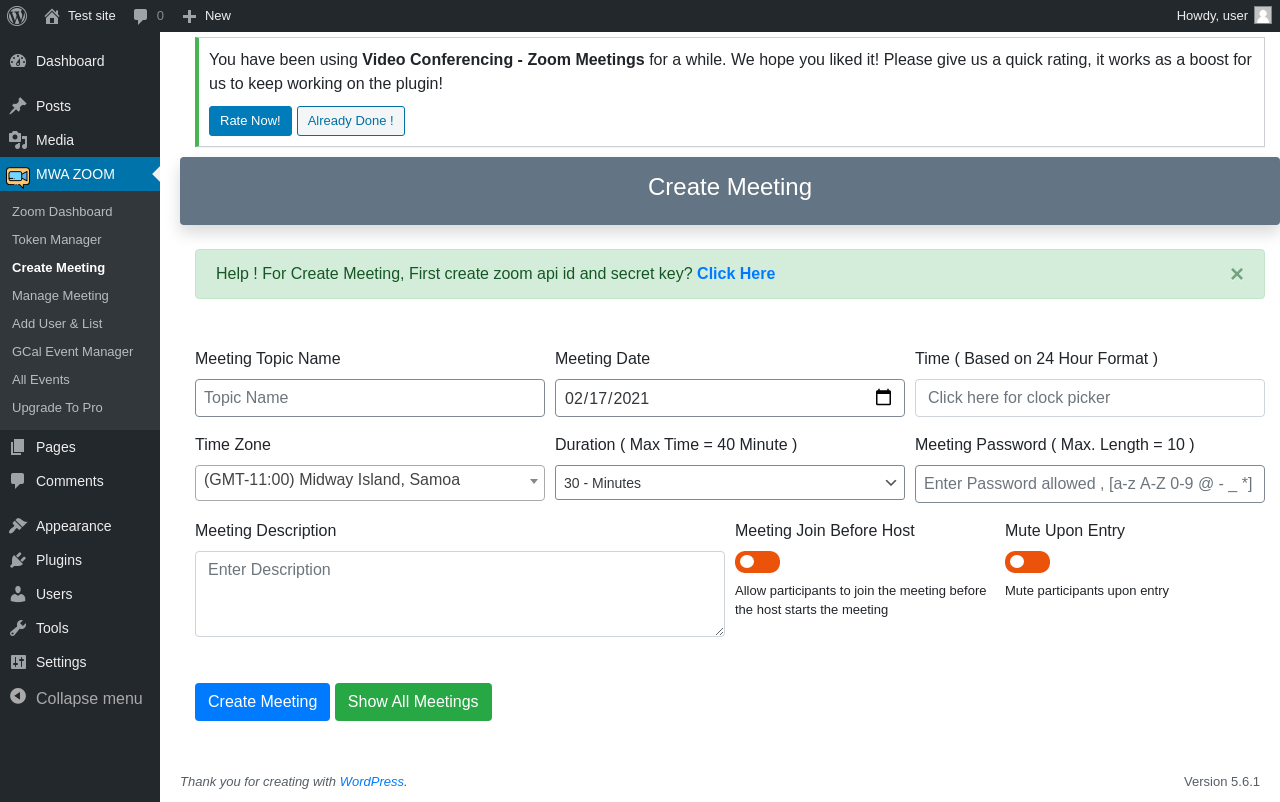Click the Dashboard gauge icon
Screen dimensions: 1280x802
(x=18, y=61)
